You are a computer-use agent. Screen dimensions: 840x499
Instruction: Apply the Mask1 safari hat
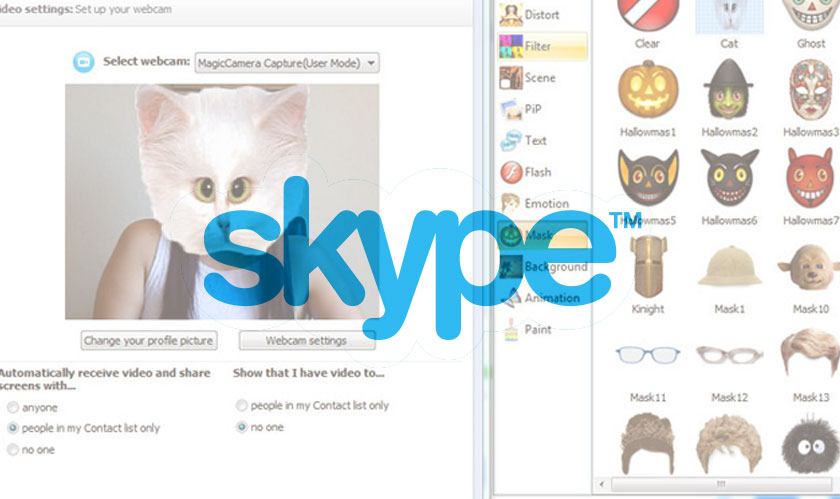point(729,265)
